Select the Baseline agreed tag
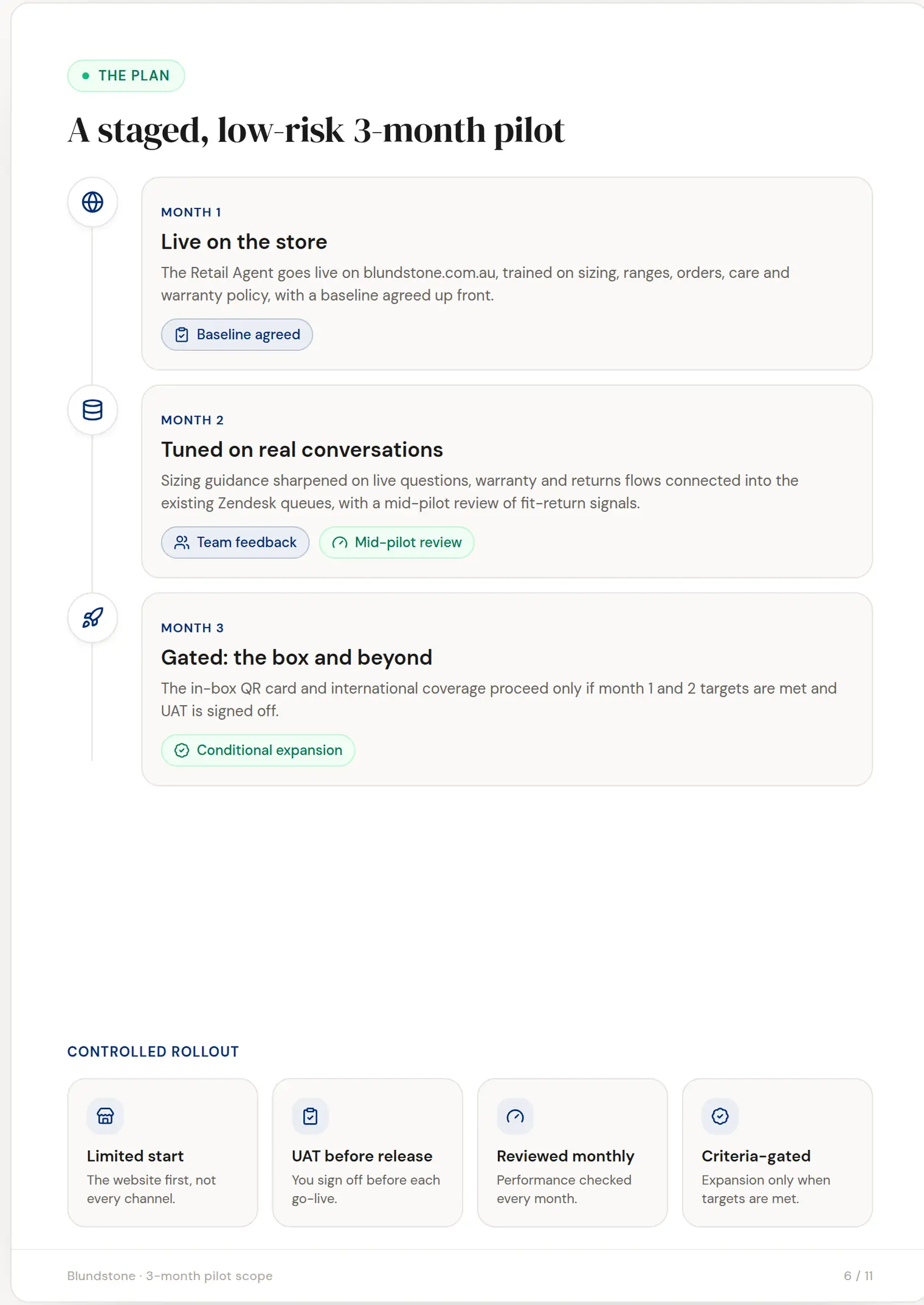This screenshot has height=1305, width=924. click(237, 334)
